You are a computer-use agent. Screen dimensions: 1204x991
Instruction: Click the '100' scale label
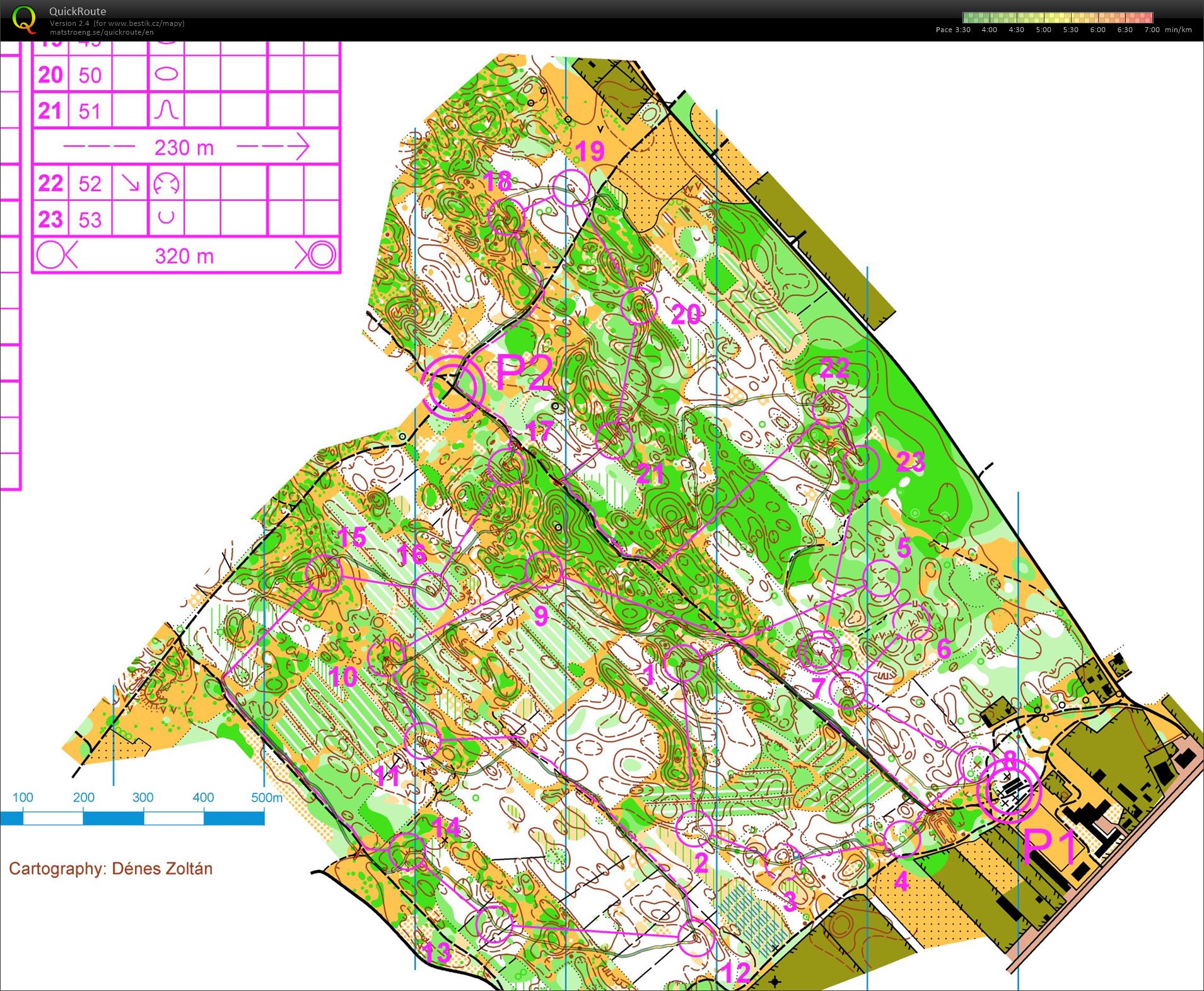(23, 797)
